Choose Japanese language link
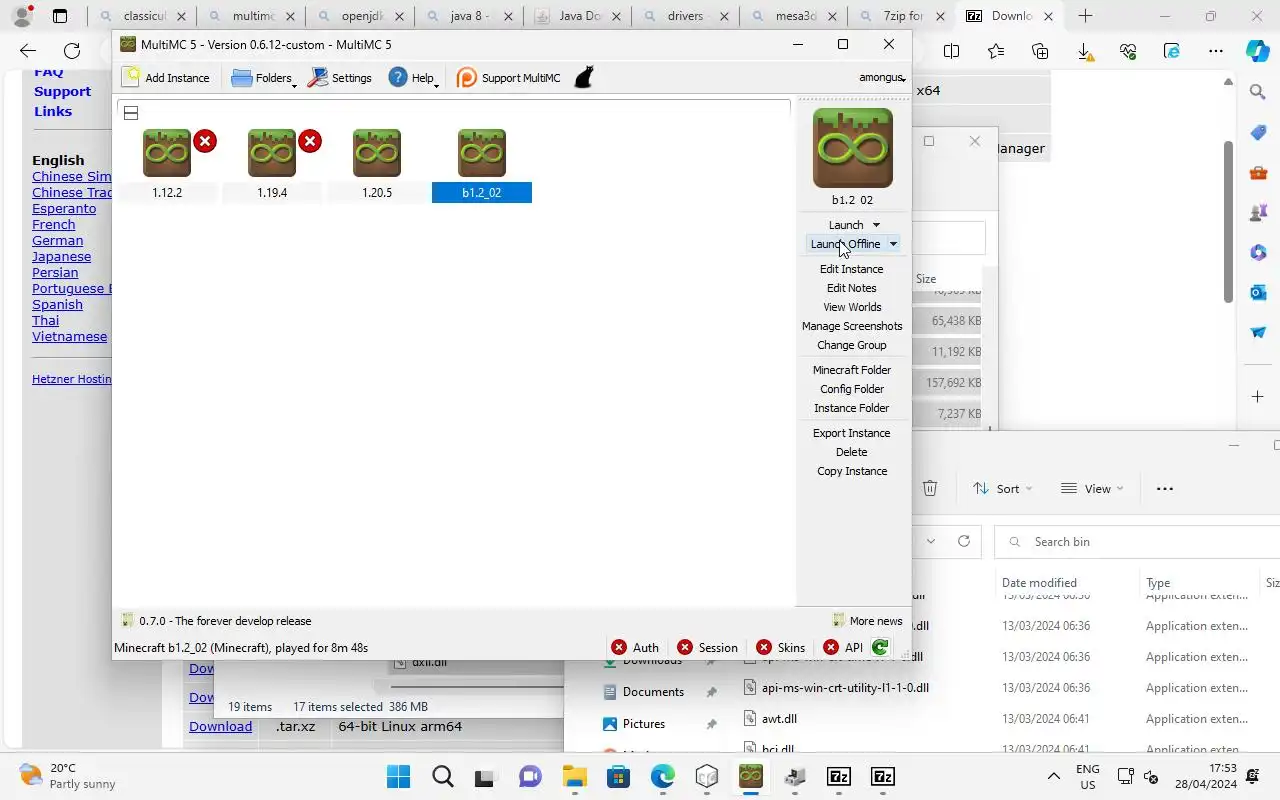 coord(61,257)
